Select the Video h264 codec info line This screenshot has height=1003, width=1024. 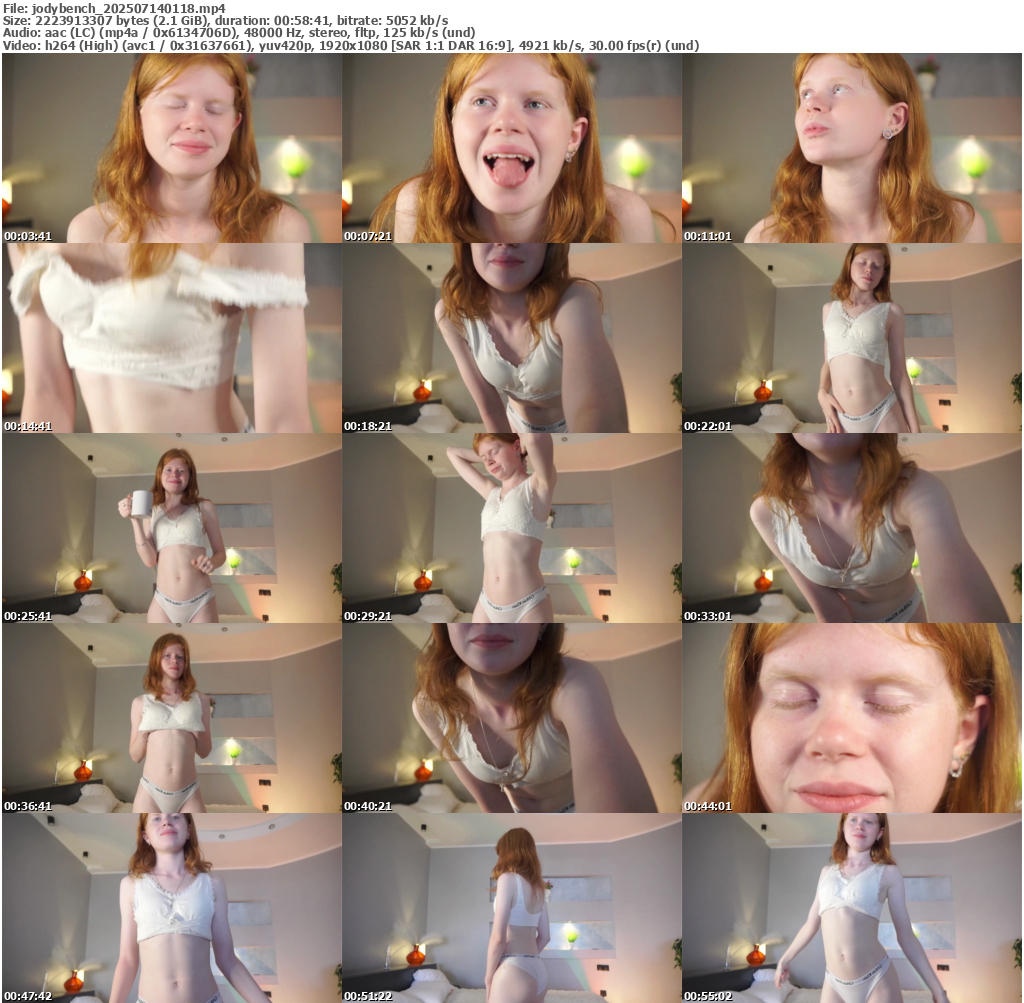(x=351, y=46)
